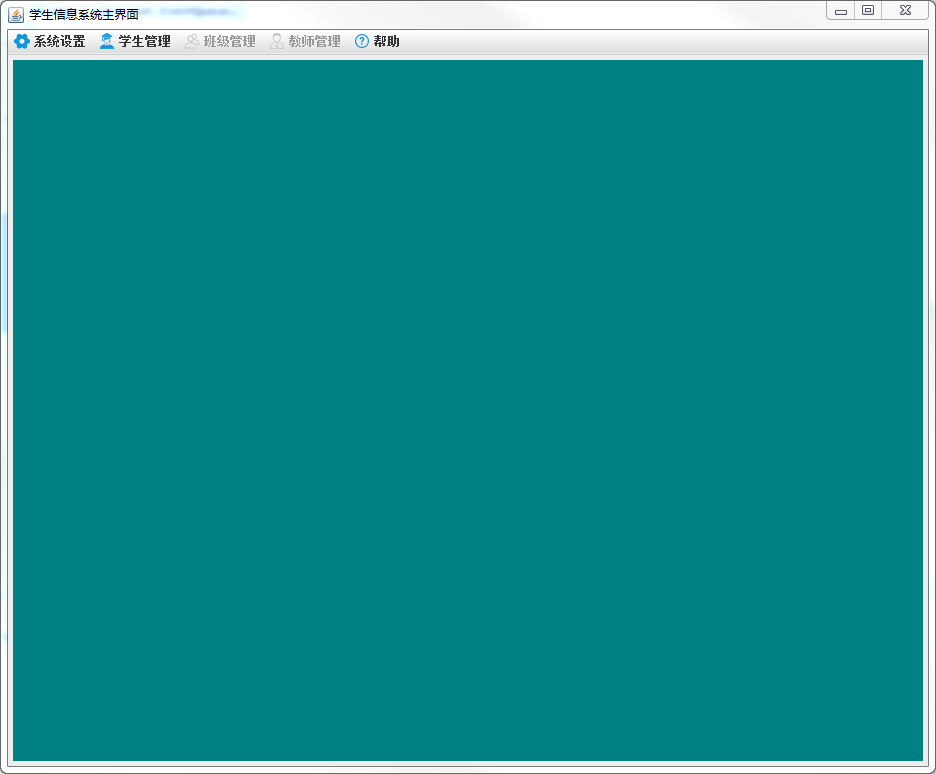Image resolution: width=936 pixels, height=774 pixels.
Task: Select the disabled 教师管理 menu
Action: 314,41
